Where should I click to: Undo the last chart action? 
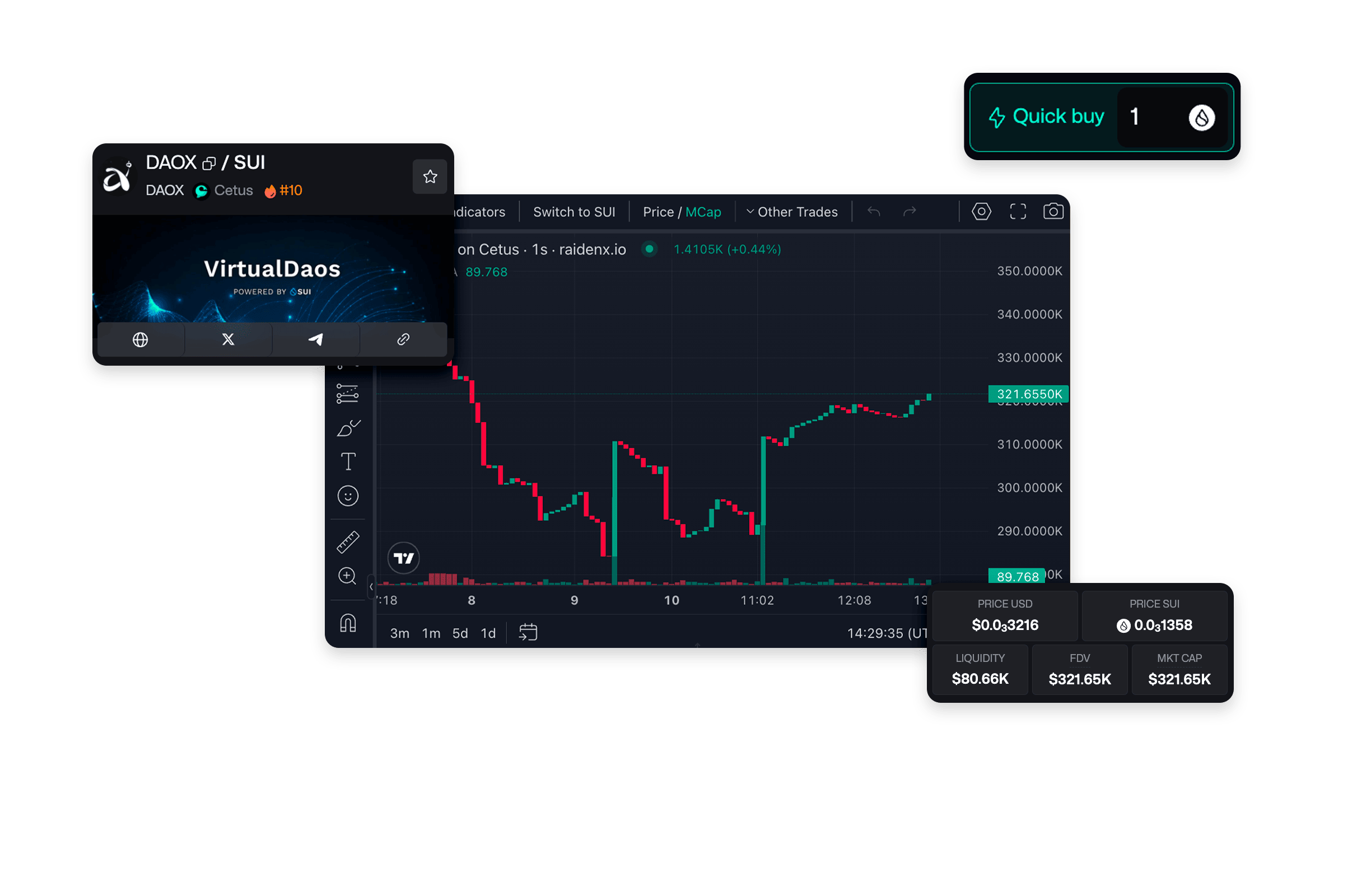(874, 211)
